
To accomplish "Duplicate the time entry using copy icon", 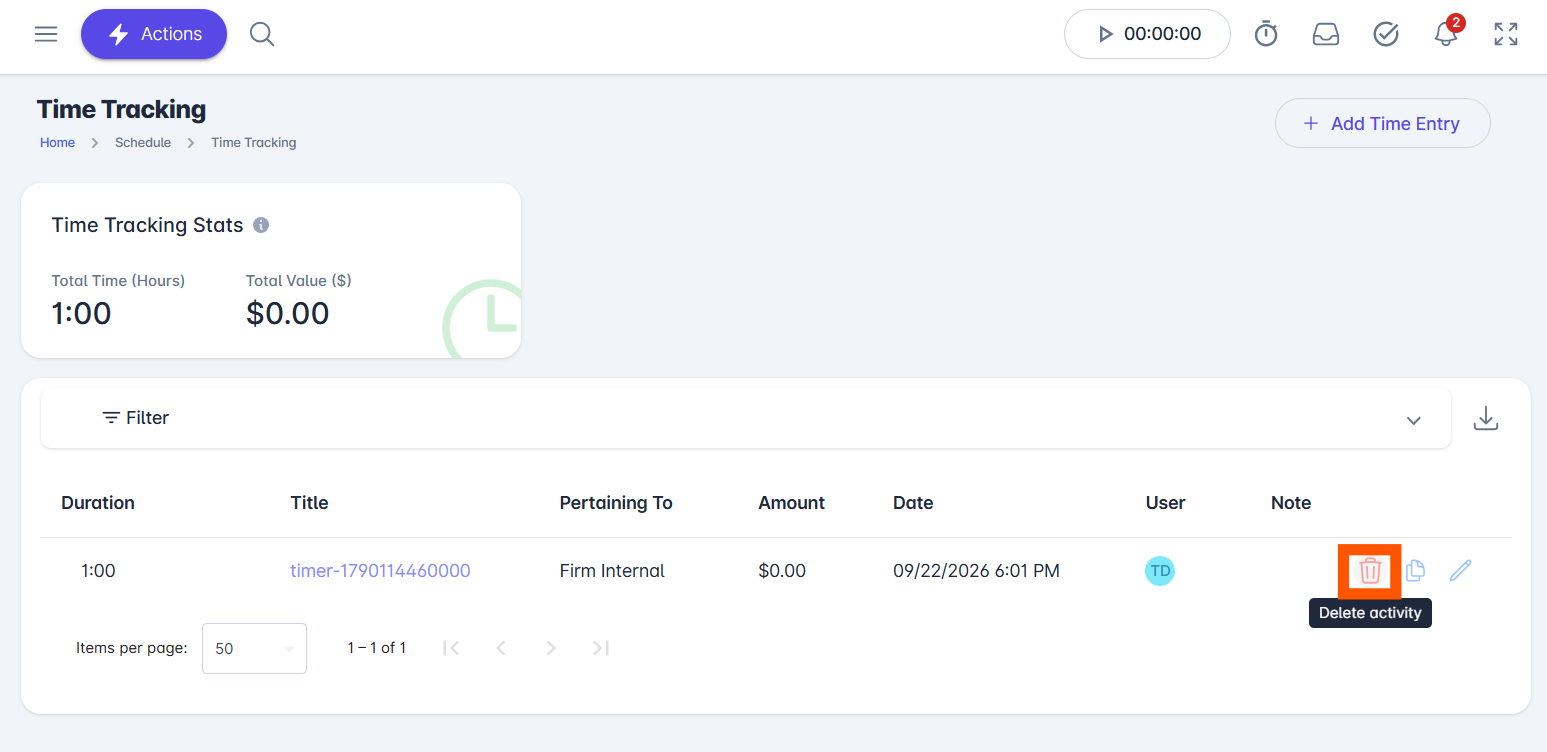I will 1415,571.
